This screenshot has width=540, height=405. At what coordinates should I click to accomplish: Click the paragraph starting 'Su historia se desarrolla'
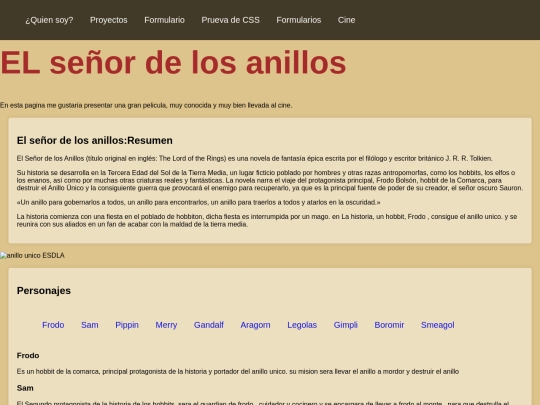[270, 180]
